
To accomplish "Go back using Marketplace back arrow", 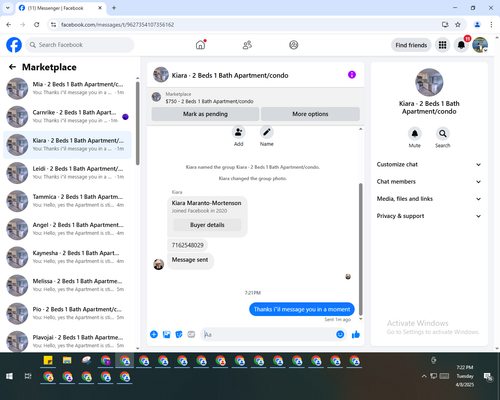I will (x=12, y=67).
